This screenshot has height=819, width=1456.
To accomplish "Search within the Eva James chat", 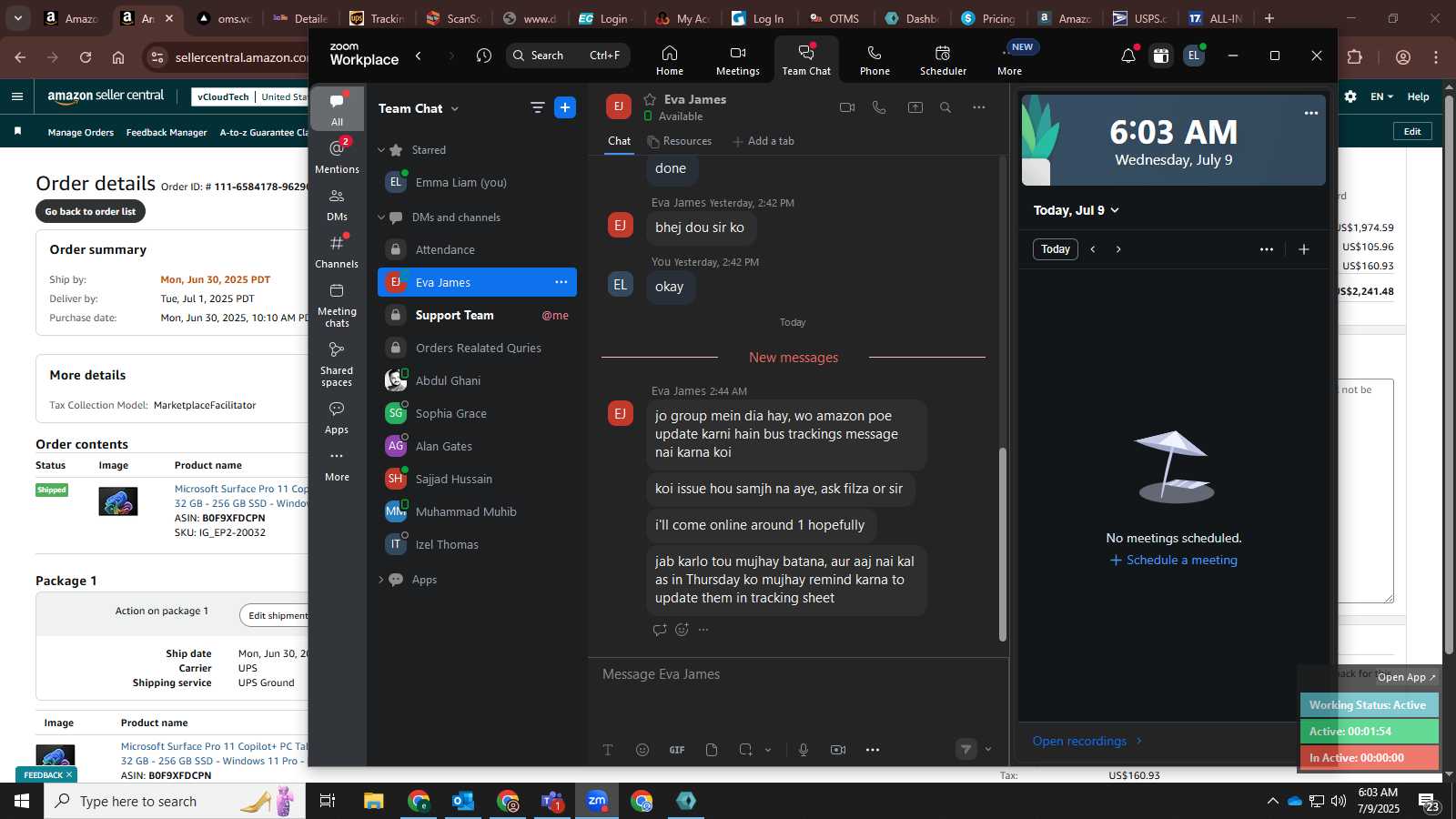I will pos(945,107).
